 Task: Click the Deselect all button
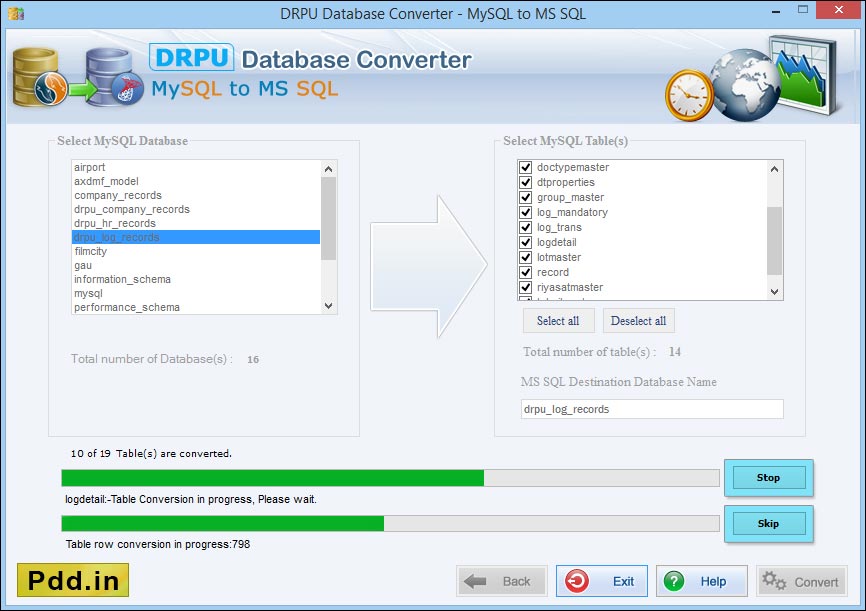point(638,321)
